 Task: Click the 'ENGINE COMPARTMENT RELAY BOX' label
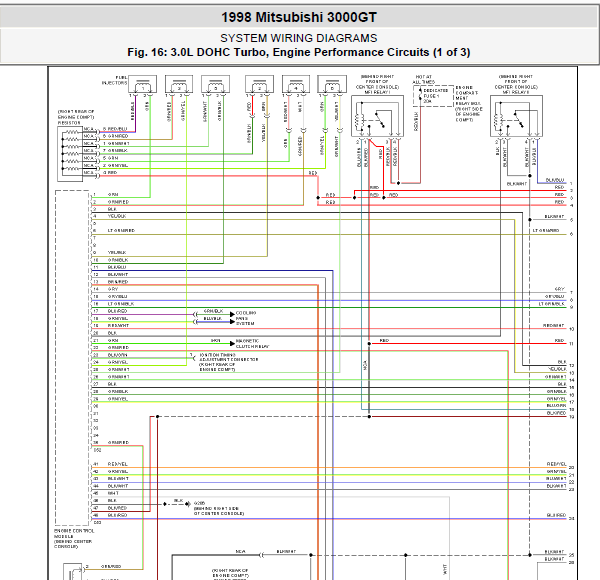click(467, 96)
